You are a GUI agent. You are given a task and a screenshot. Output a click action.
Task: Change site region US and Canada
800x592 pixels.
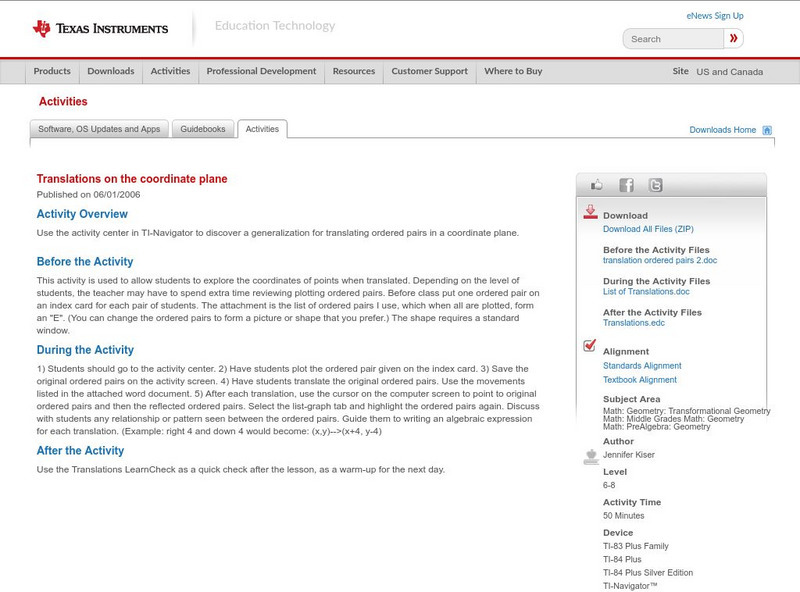point(730,72)
